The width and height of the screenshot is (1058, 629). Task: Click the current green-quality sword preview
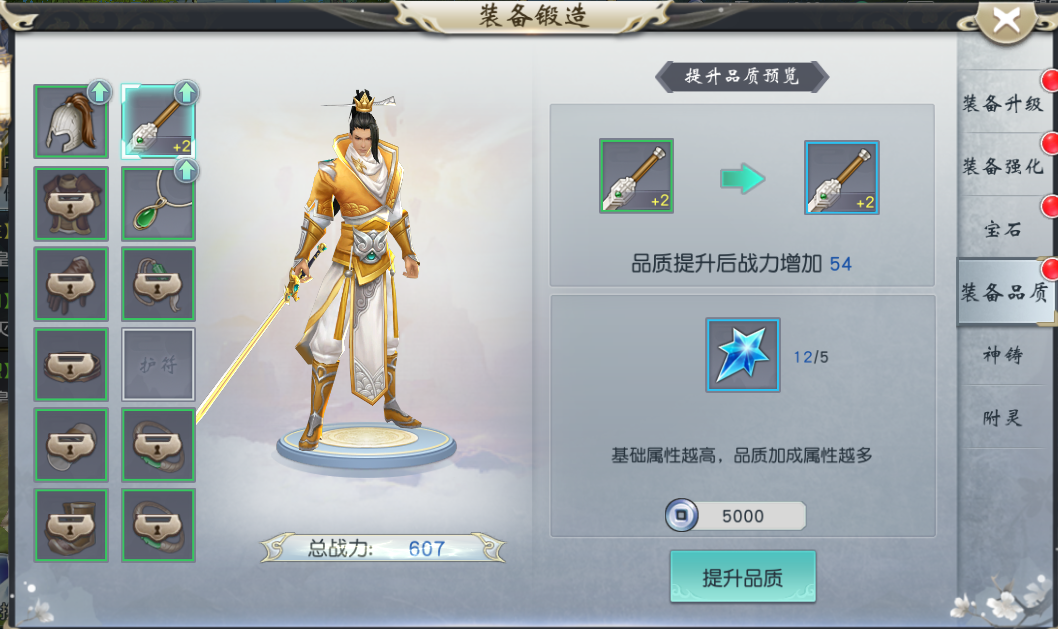636,176
